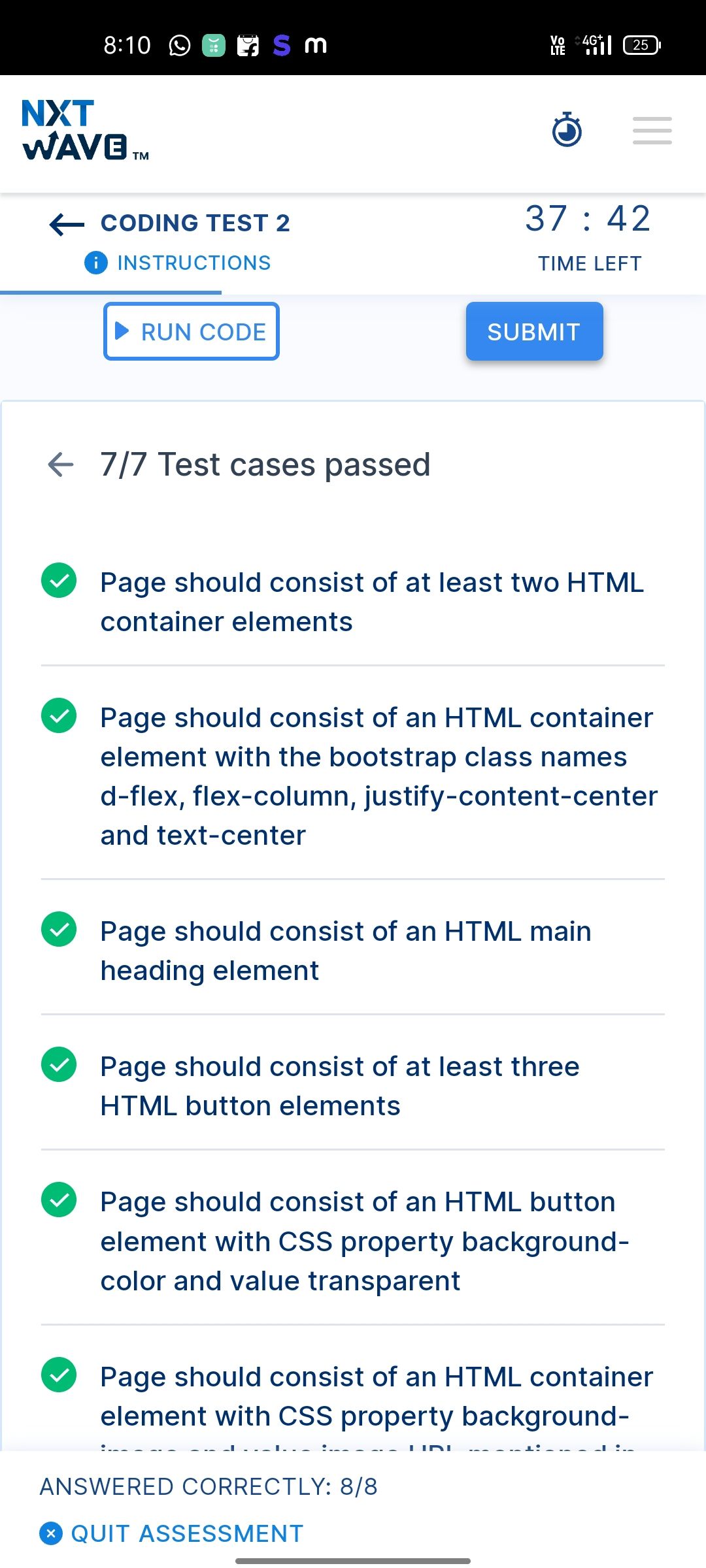Click the green check for main heading element
706x1568 pixels.
coord(59,929)
